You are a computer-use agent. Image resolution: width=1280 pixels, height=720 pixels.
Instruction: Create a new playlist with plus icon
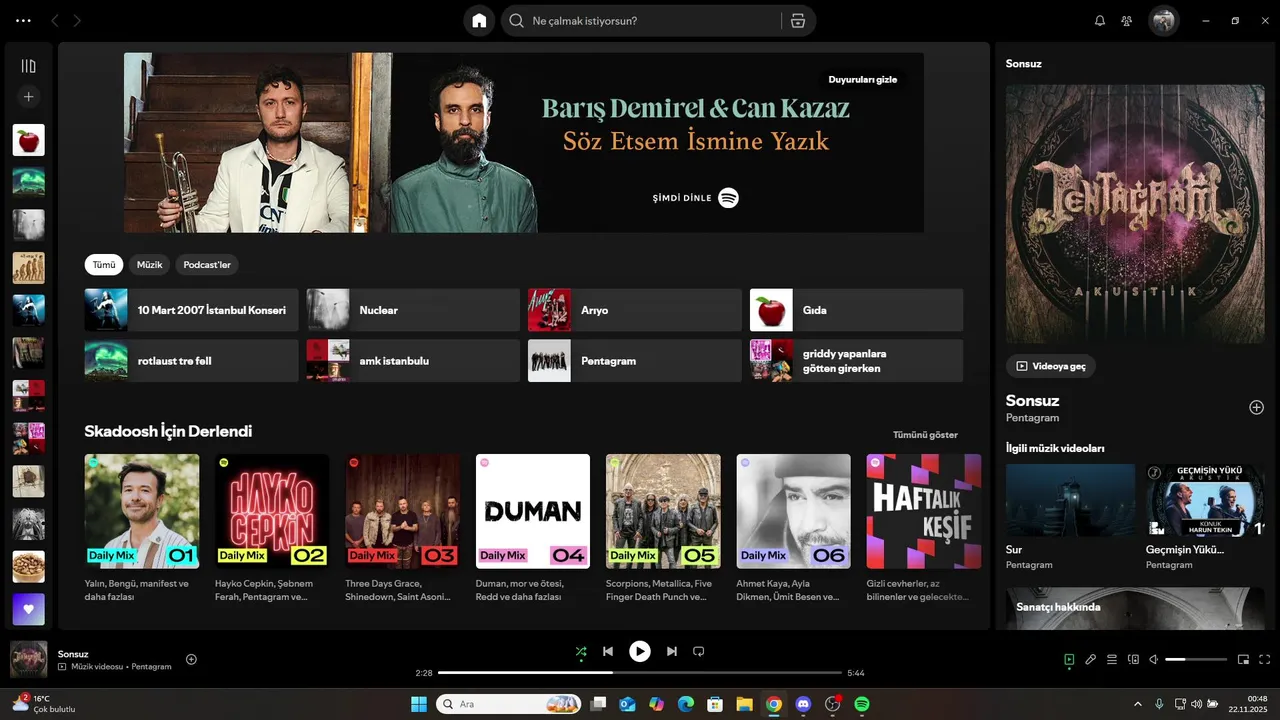click(x=28, y=97)
